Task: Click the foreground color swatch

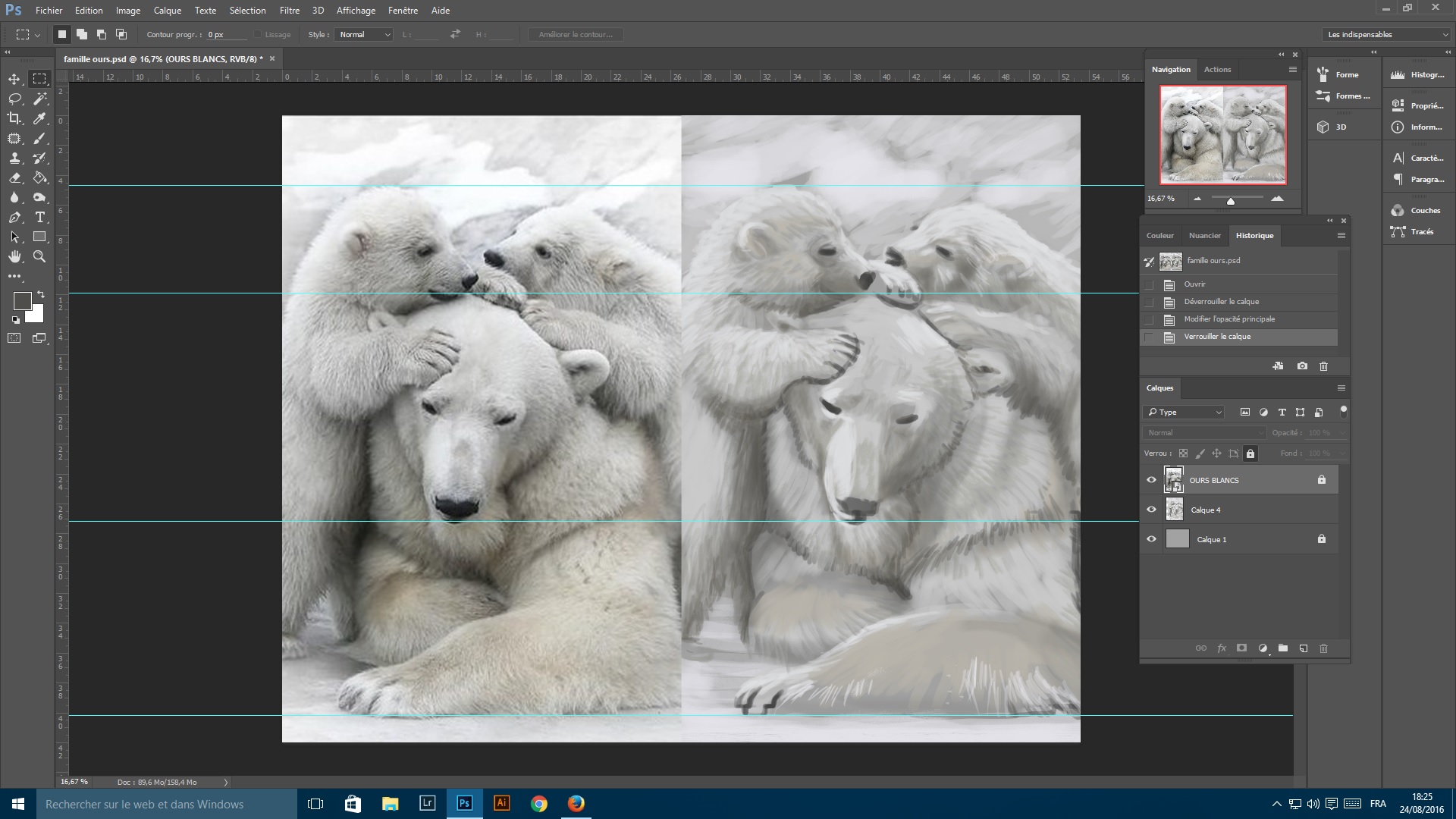Action: pyautogui.click(x=22, y=301)
